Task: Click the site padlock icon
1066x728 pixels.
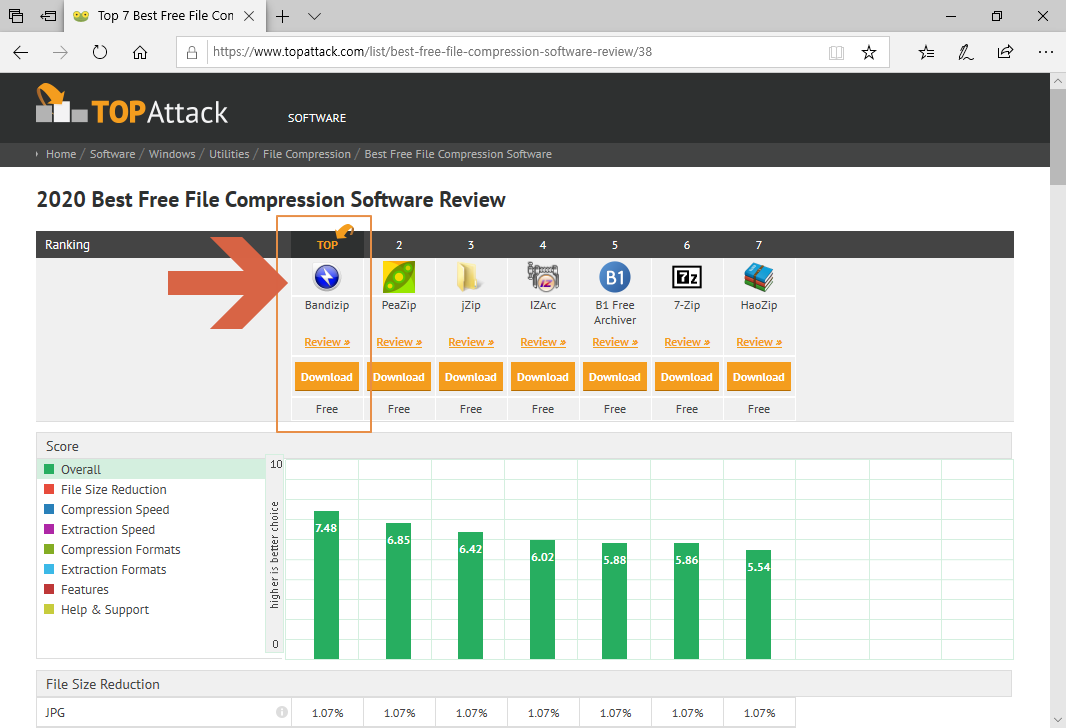Action: 192,52
